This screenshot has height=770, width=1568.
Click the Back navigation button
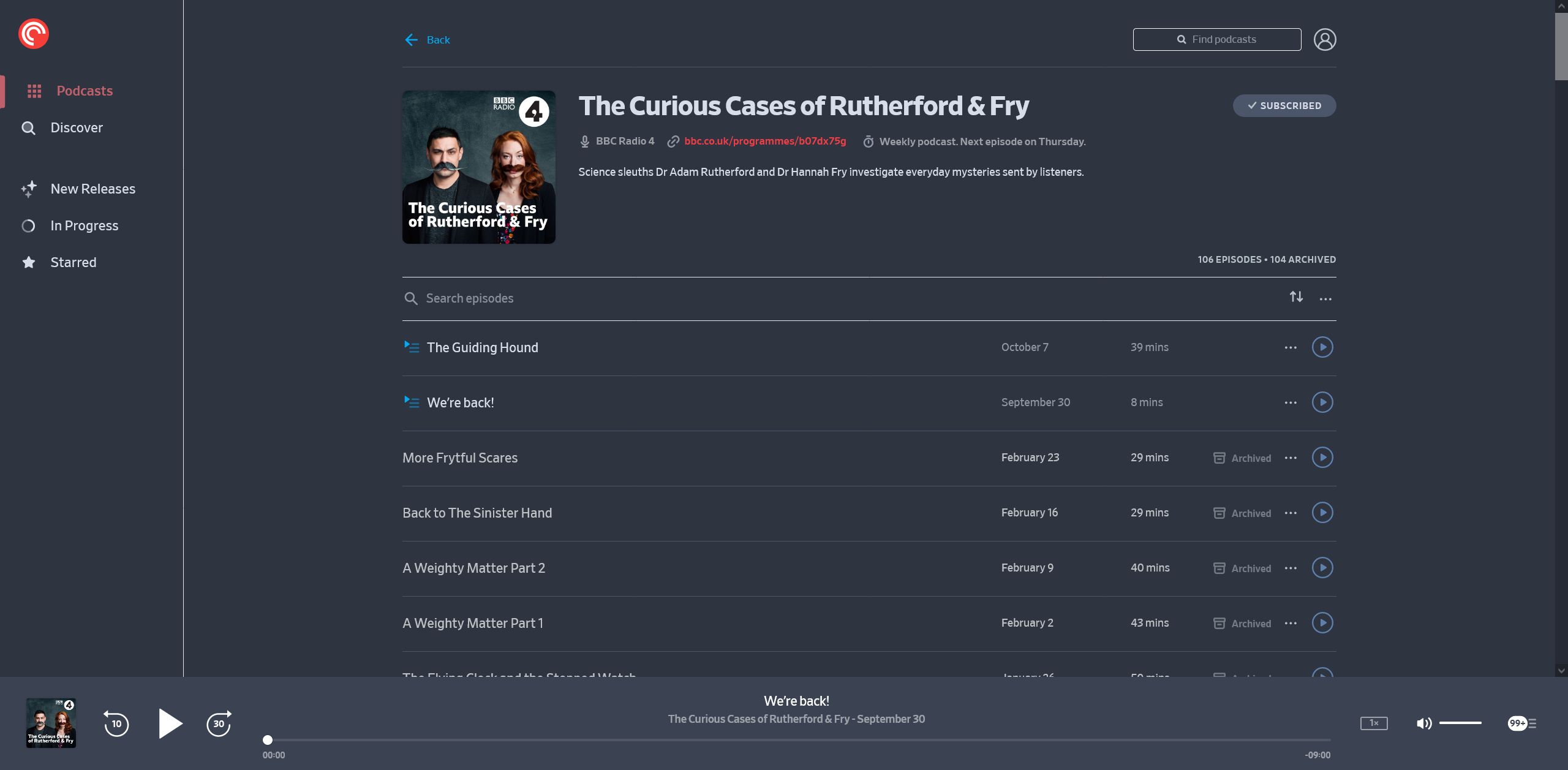pos(427,39)
